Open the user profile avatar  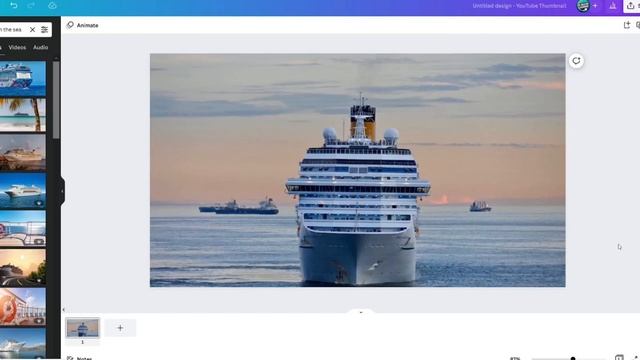point(583,6)
